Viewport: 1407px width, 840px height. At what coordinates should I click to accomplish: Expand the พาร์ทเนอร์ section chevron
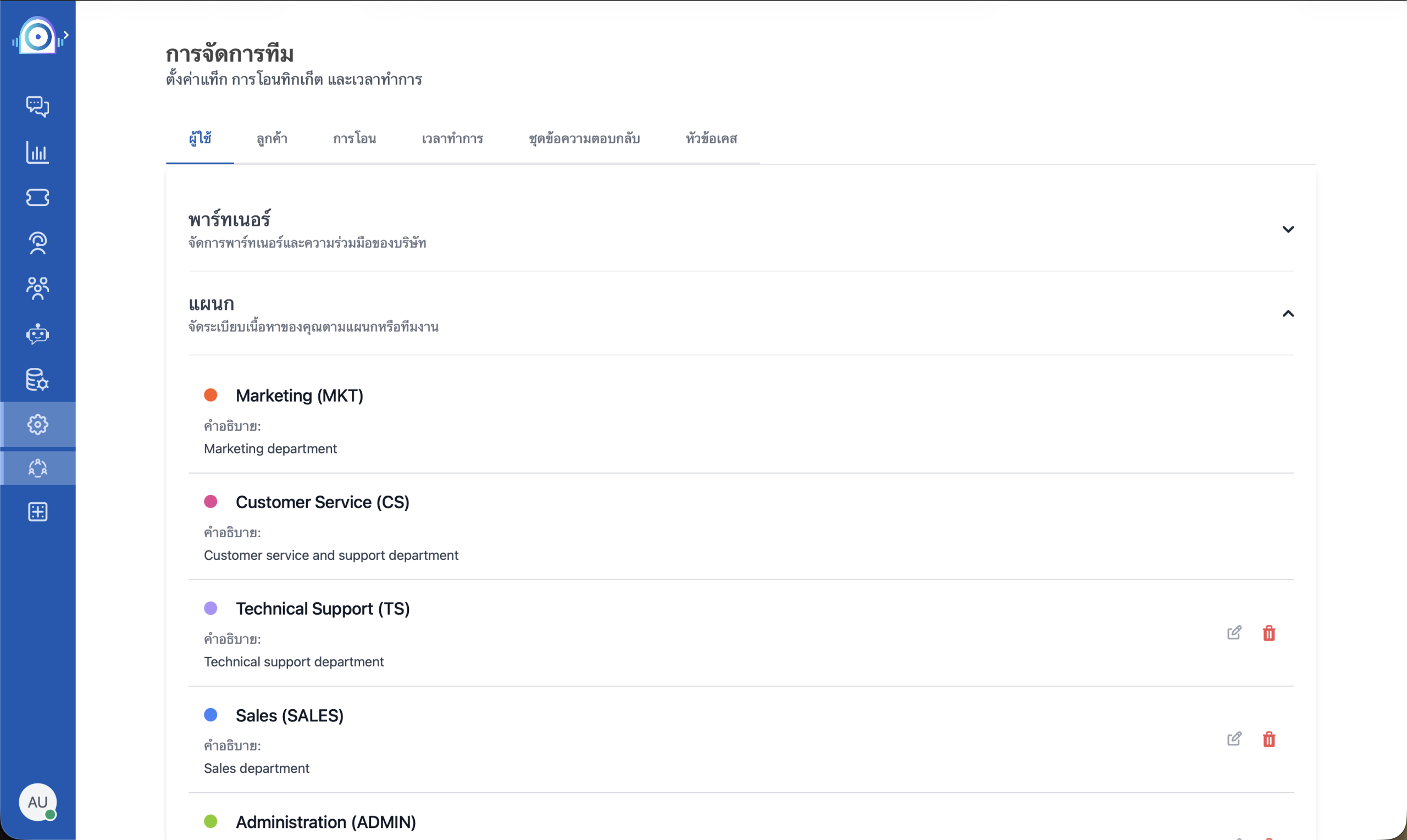pyautogui.click(x=1288, y=229)
